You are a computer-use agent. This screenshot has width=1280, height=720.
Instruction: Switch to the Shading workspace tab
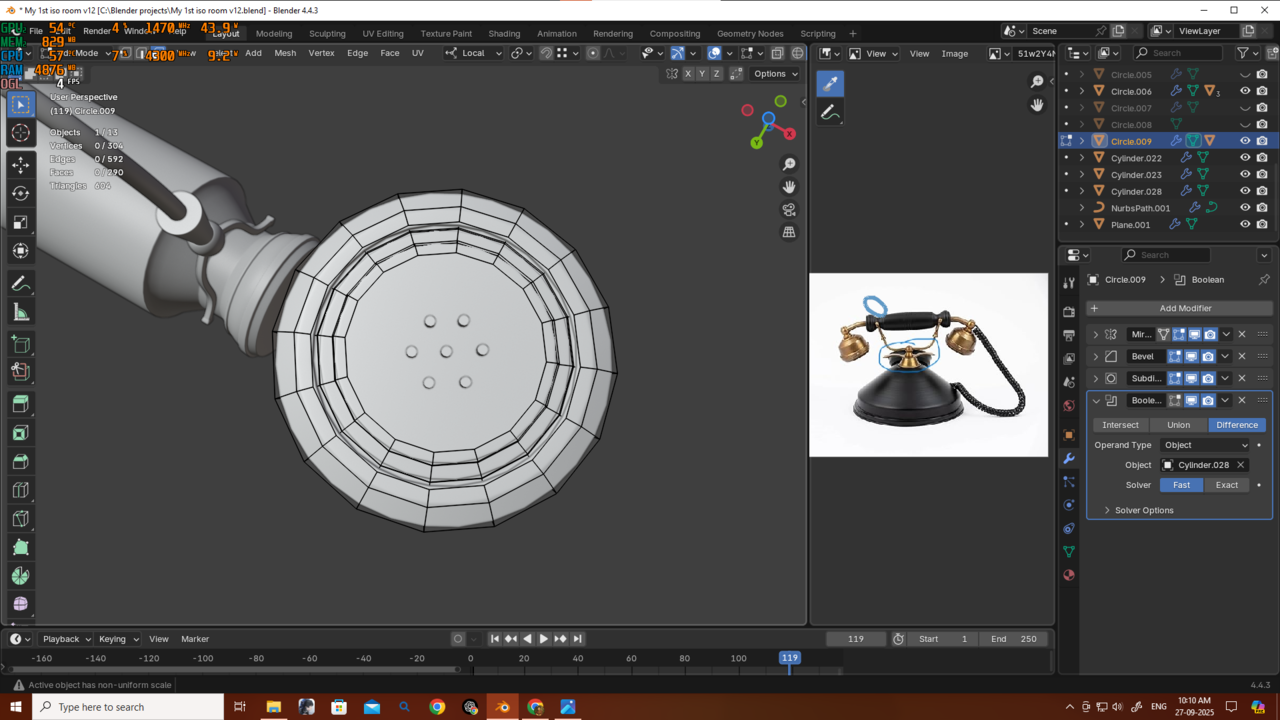[x=504, y=33]
